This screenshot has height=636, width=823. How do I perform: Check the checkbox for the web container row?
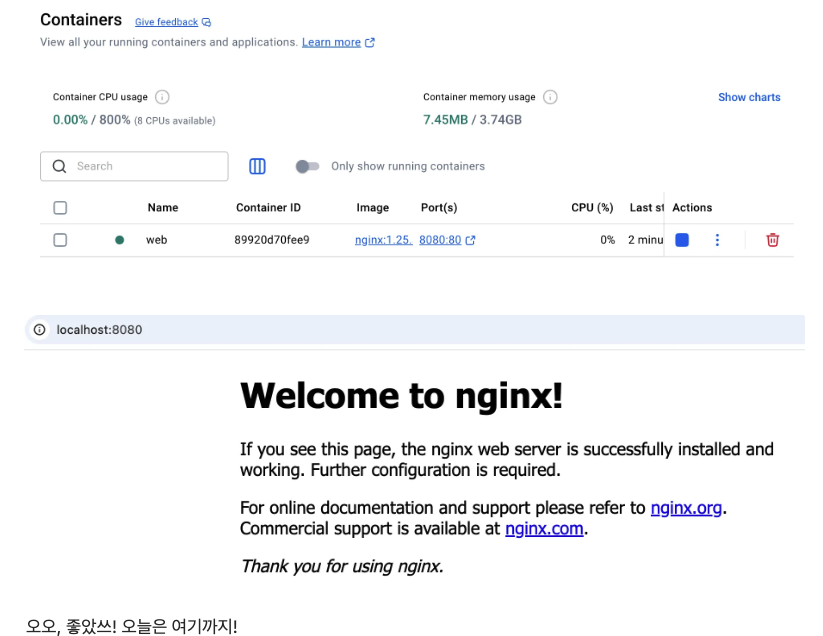(60, 240)
